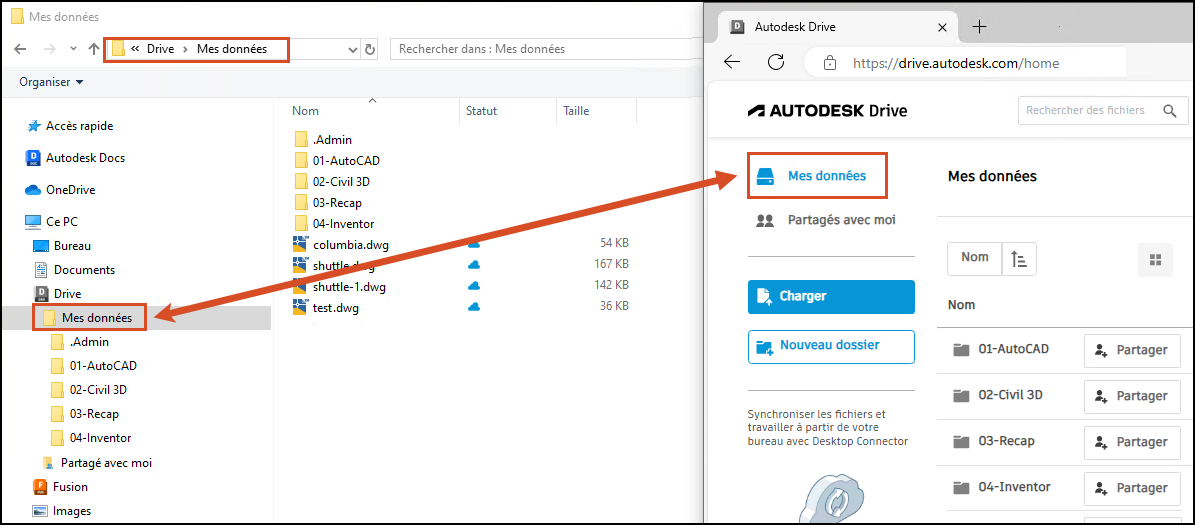
Task: Open the Organiser menu
Action: pos(52,82)
